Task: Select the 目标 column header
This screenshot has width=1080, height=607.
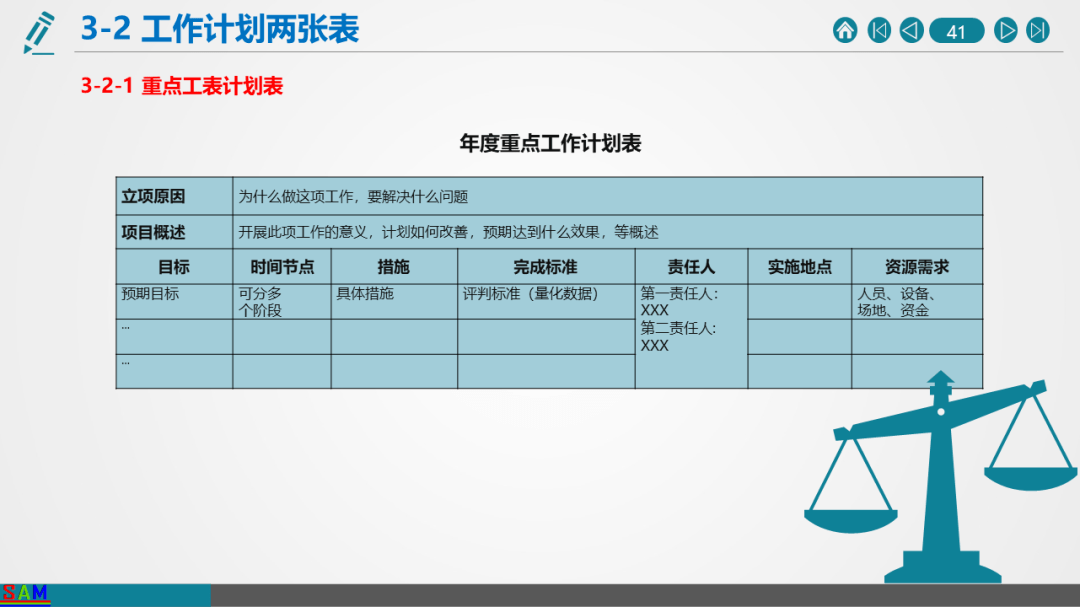Action: pyautogui.click(x=174, y=267)
